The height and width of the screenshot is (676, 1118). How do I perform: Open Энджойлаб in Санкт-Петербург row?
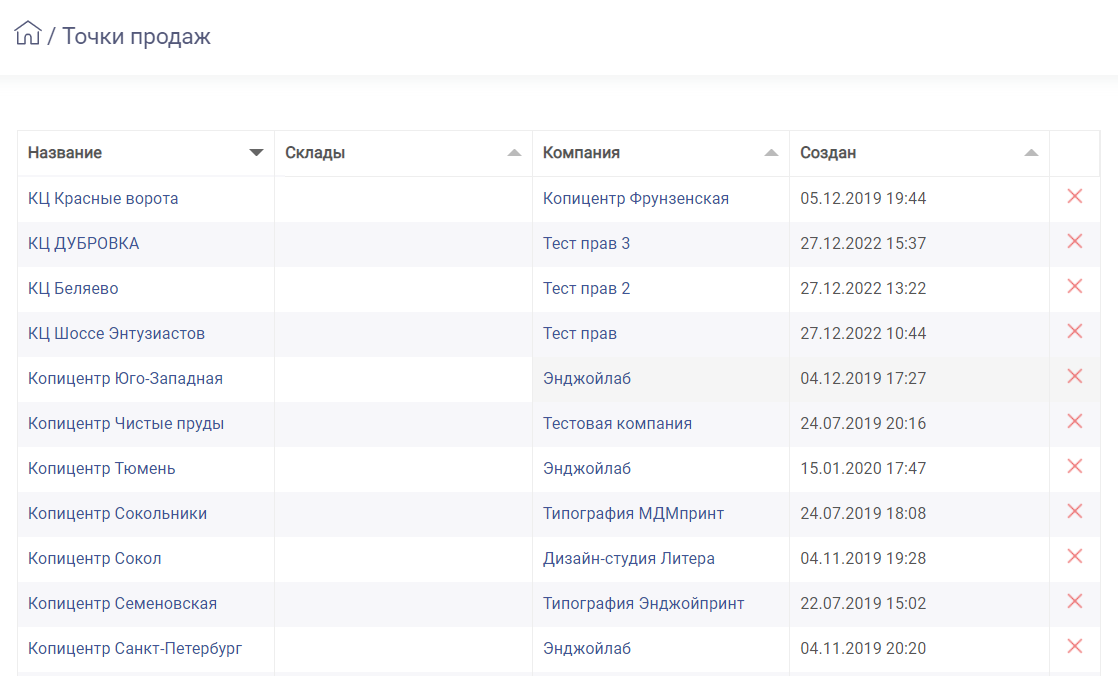(x=587, y=648)
